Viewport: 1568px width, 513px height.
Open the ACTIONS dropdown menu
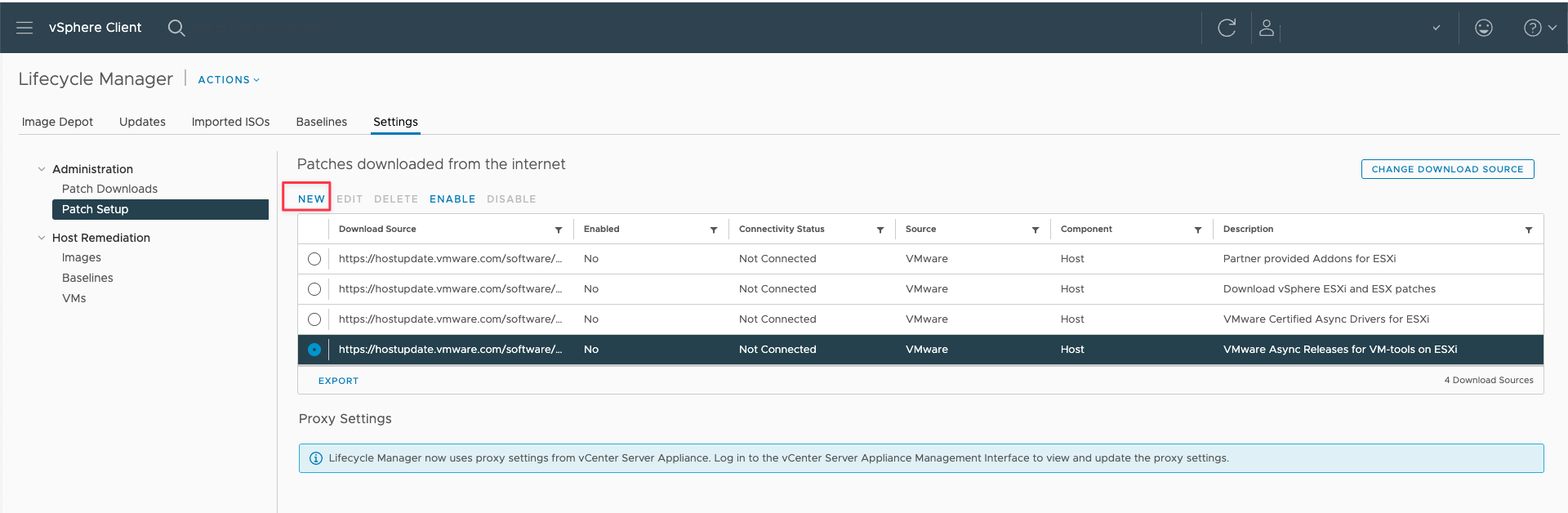coord(229,80)
